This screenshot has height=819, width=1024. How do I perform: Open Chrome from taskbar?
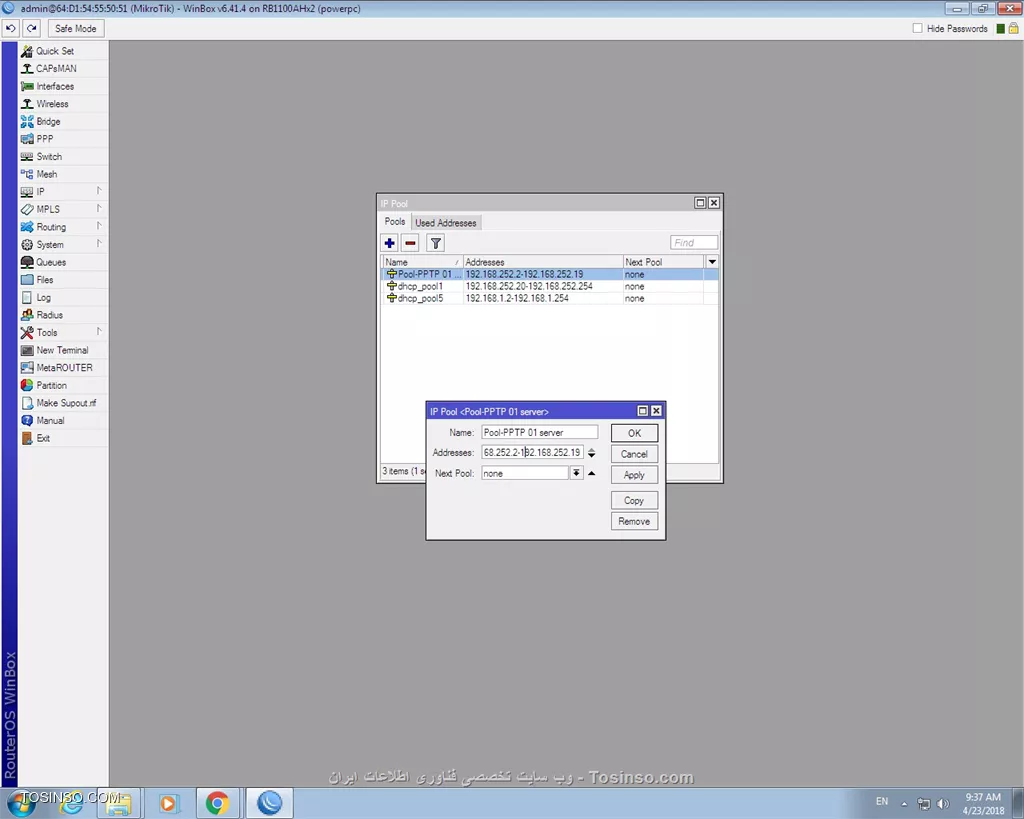[x=217, y=803]
